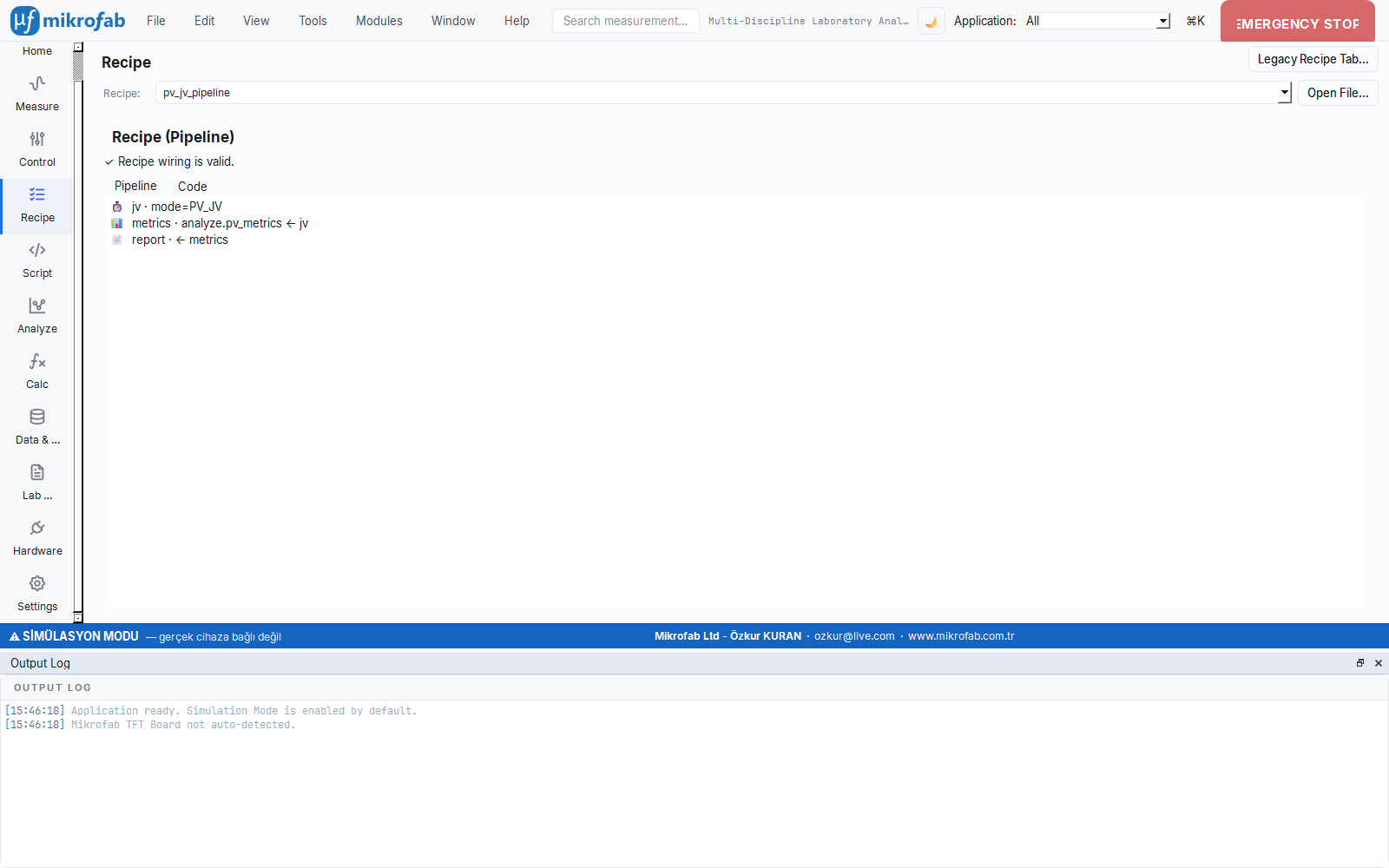Open the Help menu
Viewport: 1389px width, 868px height.
point(517,21)
